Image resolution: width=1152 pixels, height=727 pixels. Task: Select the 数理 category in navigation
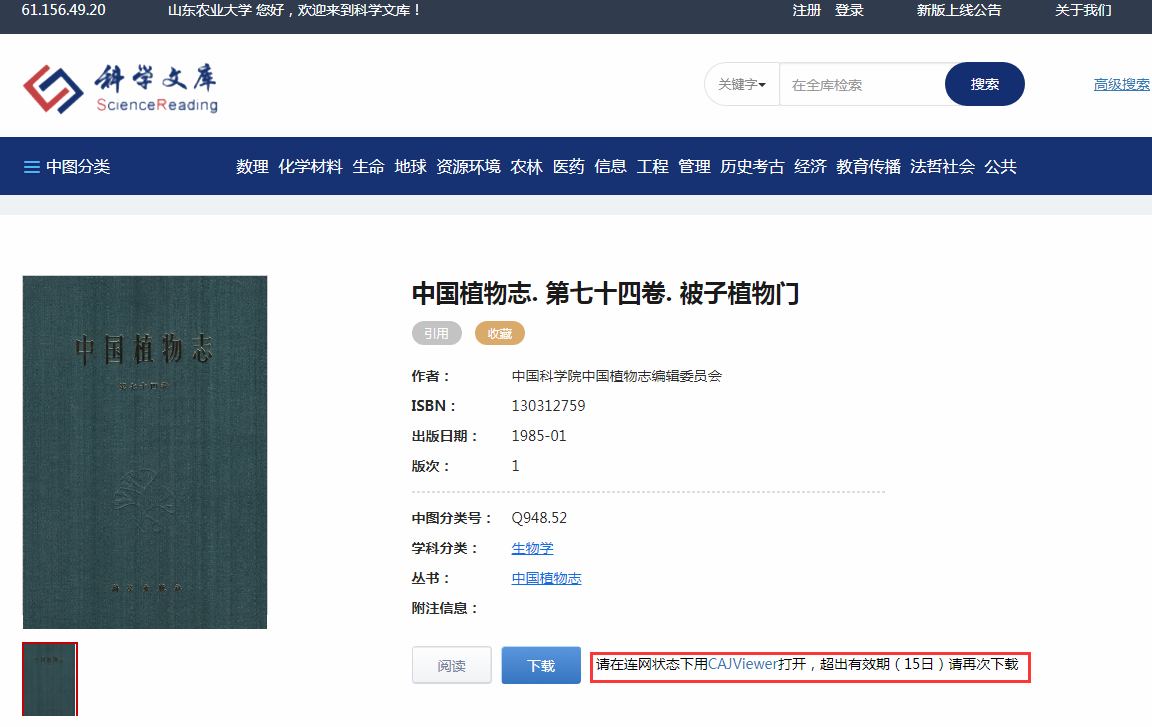click(x=252, y=167)
